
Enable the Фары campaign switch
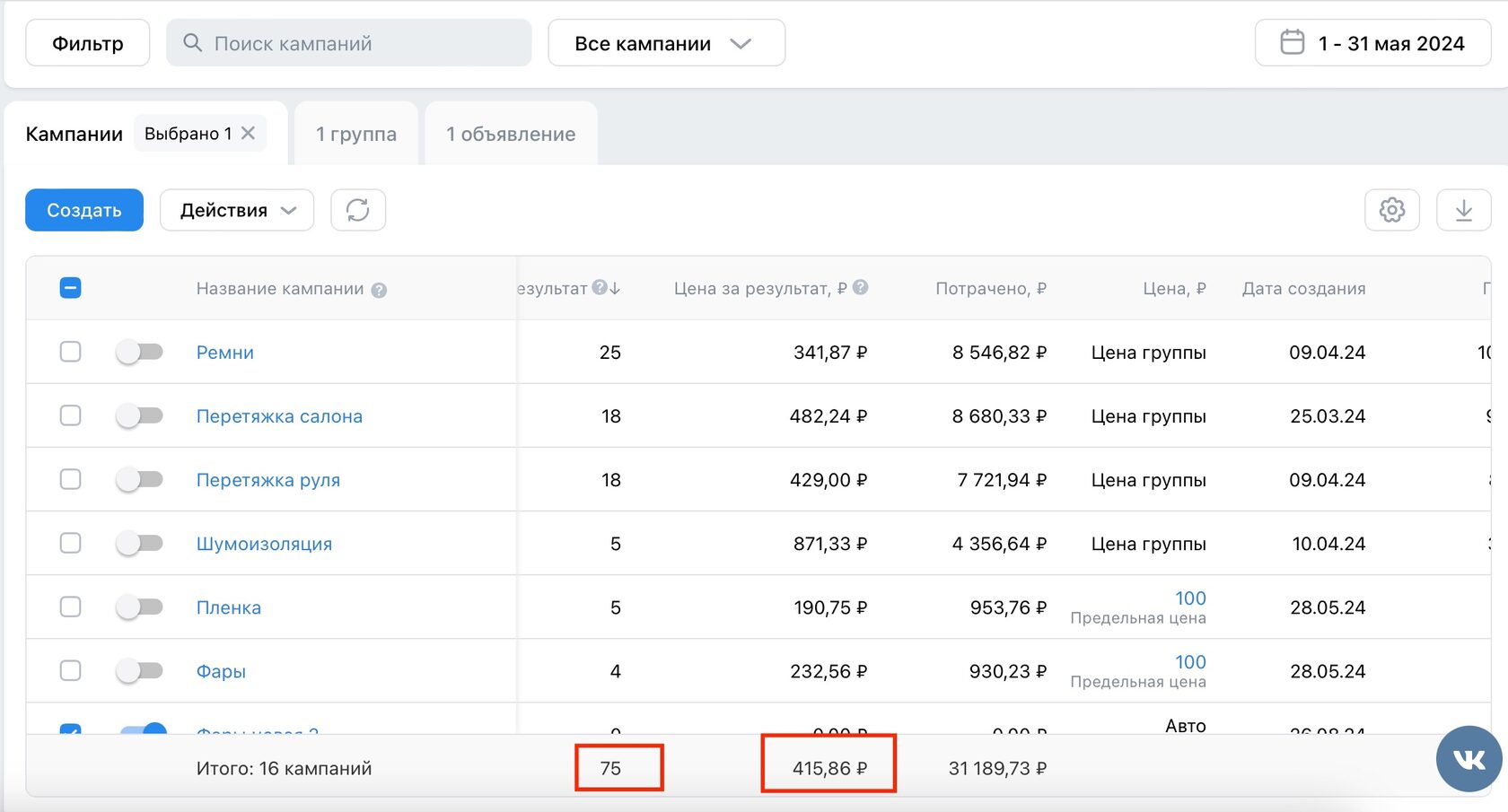tap(139, 670)
